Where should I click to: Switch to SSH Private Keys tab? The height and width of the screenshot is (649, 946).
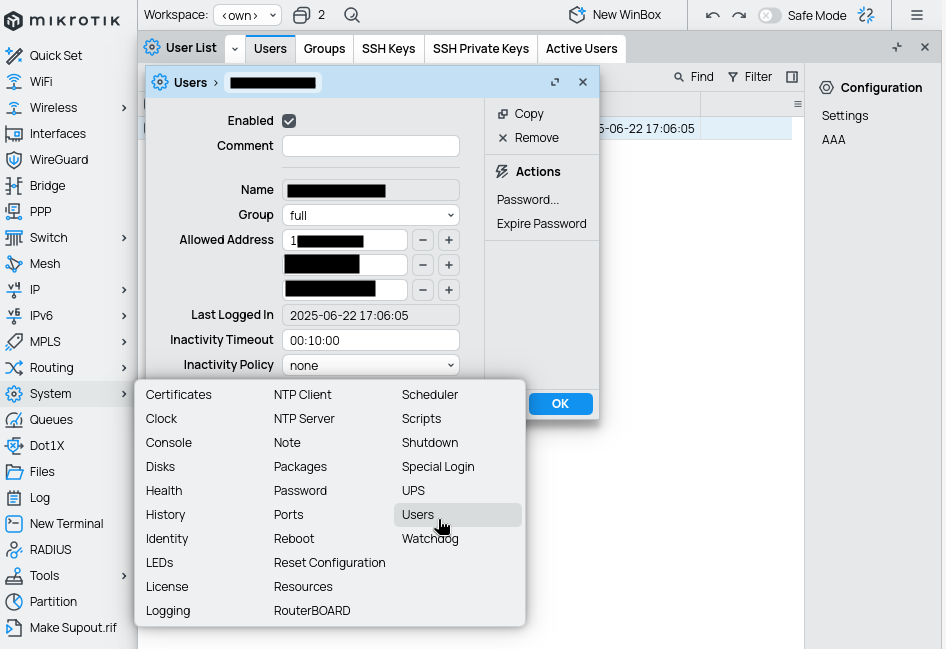(x=481, y=49)
